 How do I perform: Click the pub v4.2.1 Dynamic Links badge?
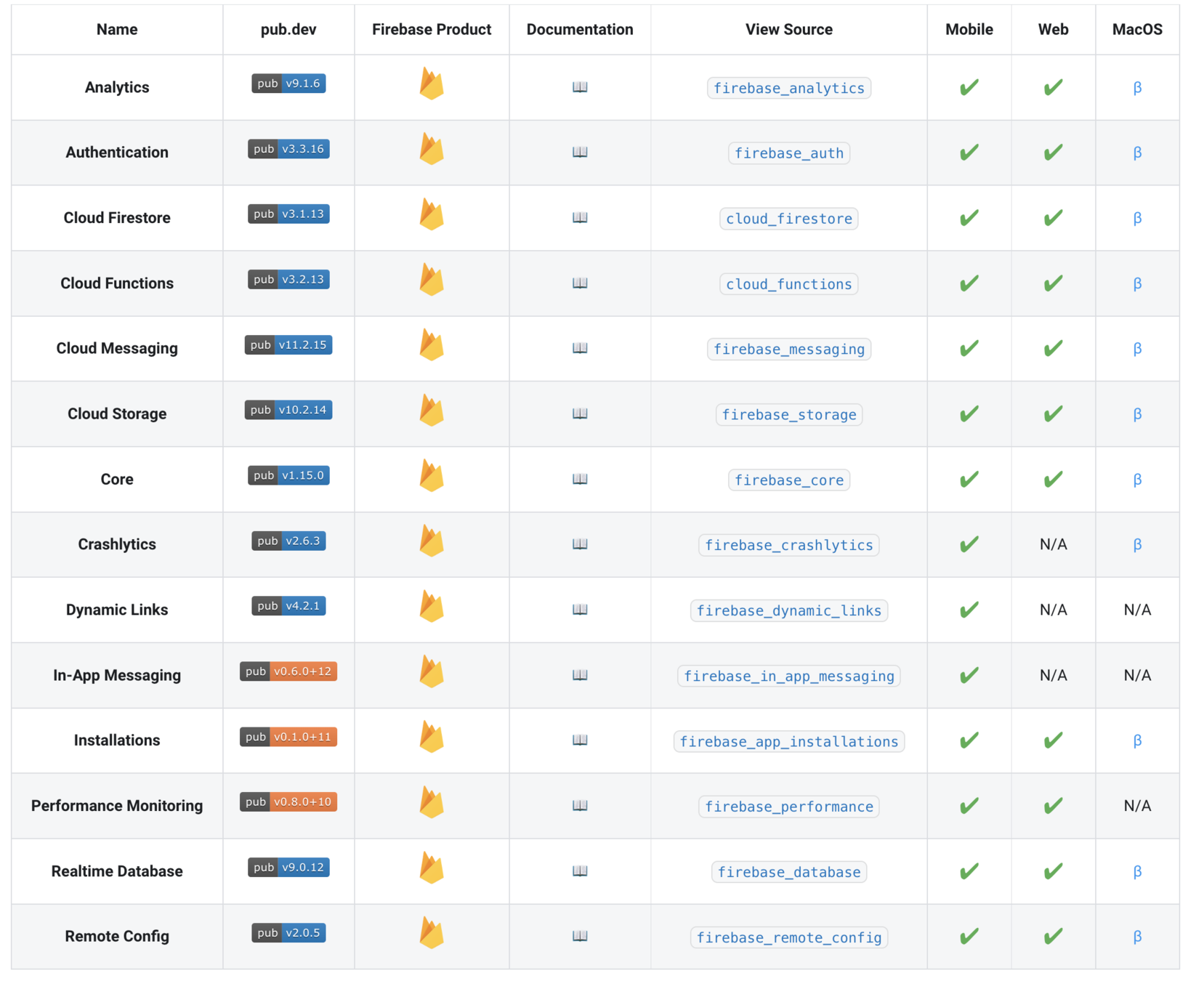click(x=288, y=606)
